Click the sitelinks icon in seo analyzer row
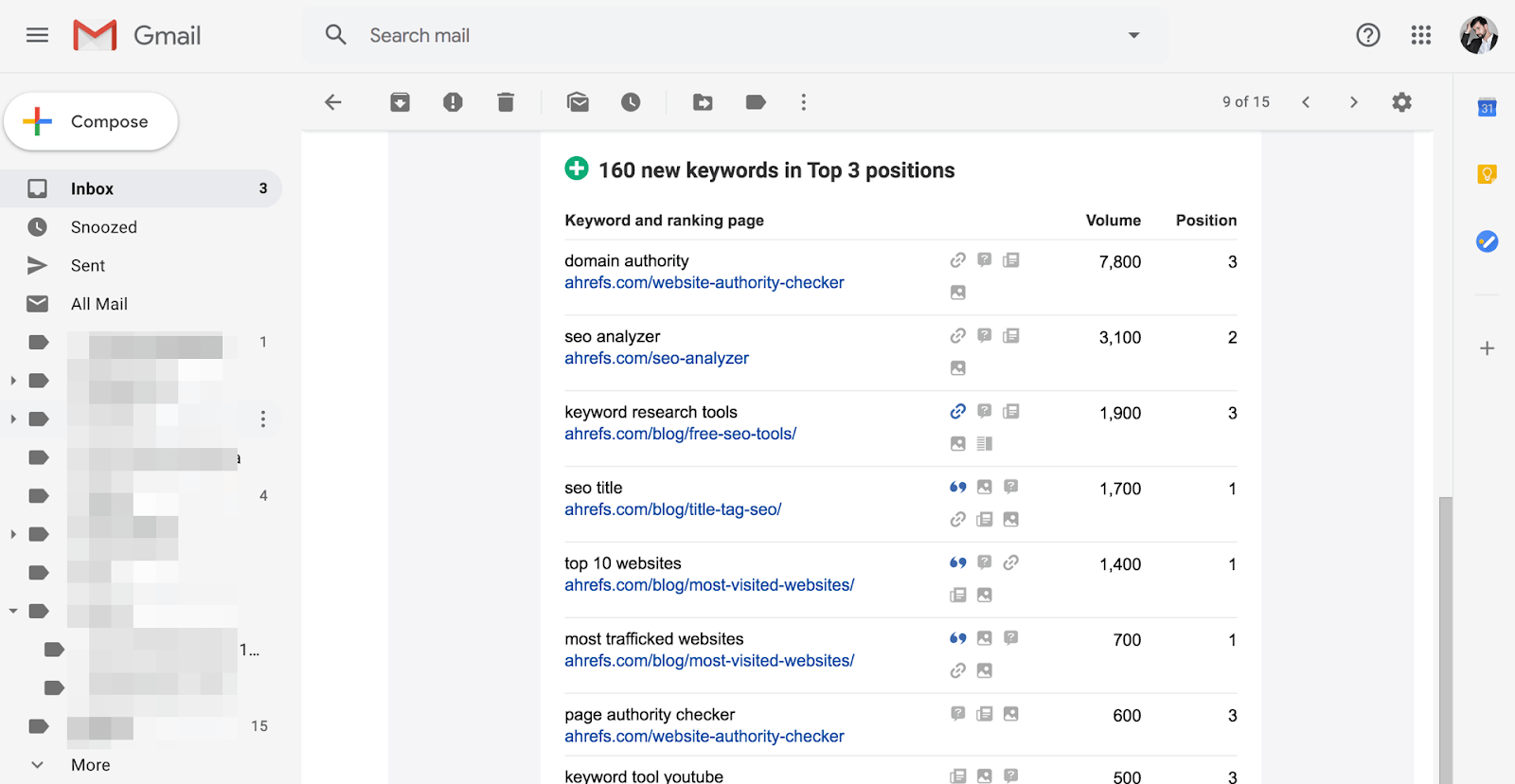The width and height of the screenshot is (1515, 784). click(958, 335)
